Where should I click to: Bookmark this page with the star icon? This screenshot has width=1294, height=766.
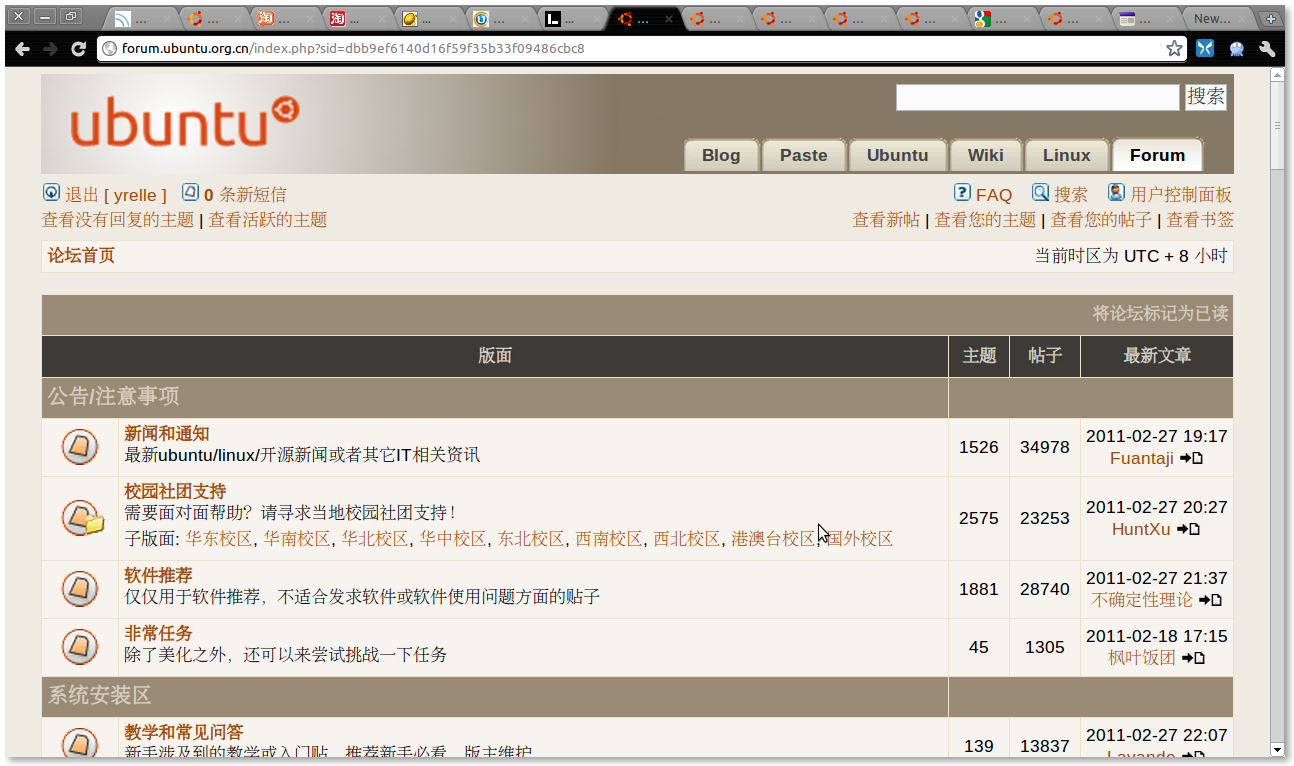point(1174,48)
